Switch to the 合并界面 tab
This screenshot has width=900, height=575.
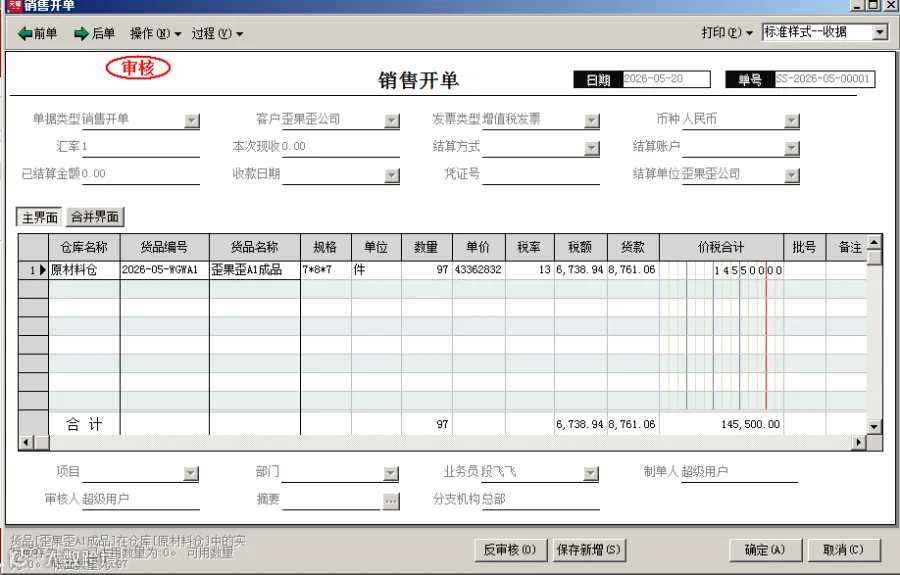95,217
